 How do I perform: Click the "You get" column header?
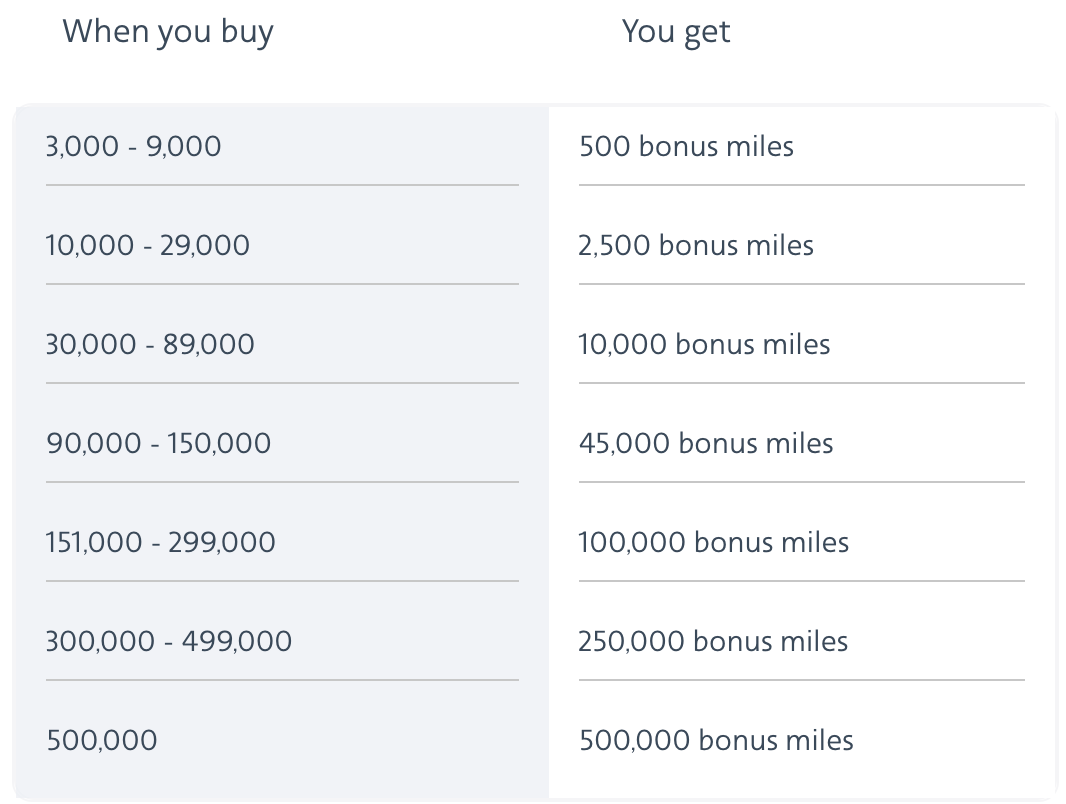tap(676, 32)
